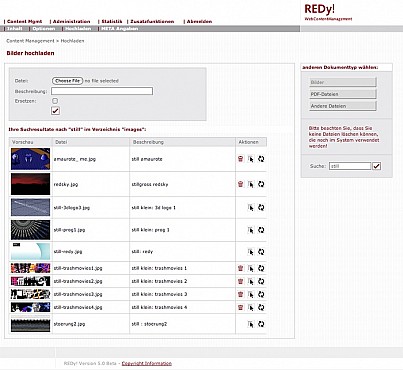
Task: Click the refresh arrows icon for amaurote_mo.jpg
Action: (x=261, y=159)
